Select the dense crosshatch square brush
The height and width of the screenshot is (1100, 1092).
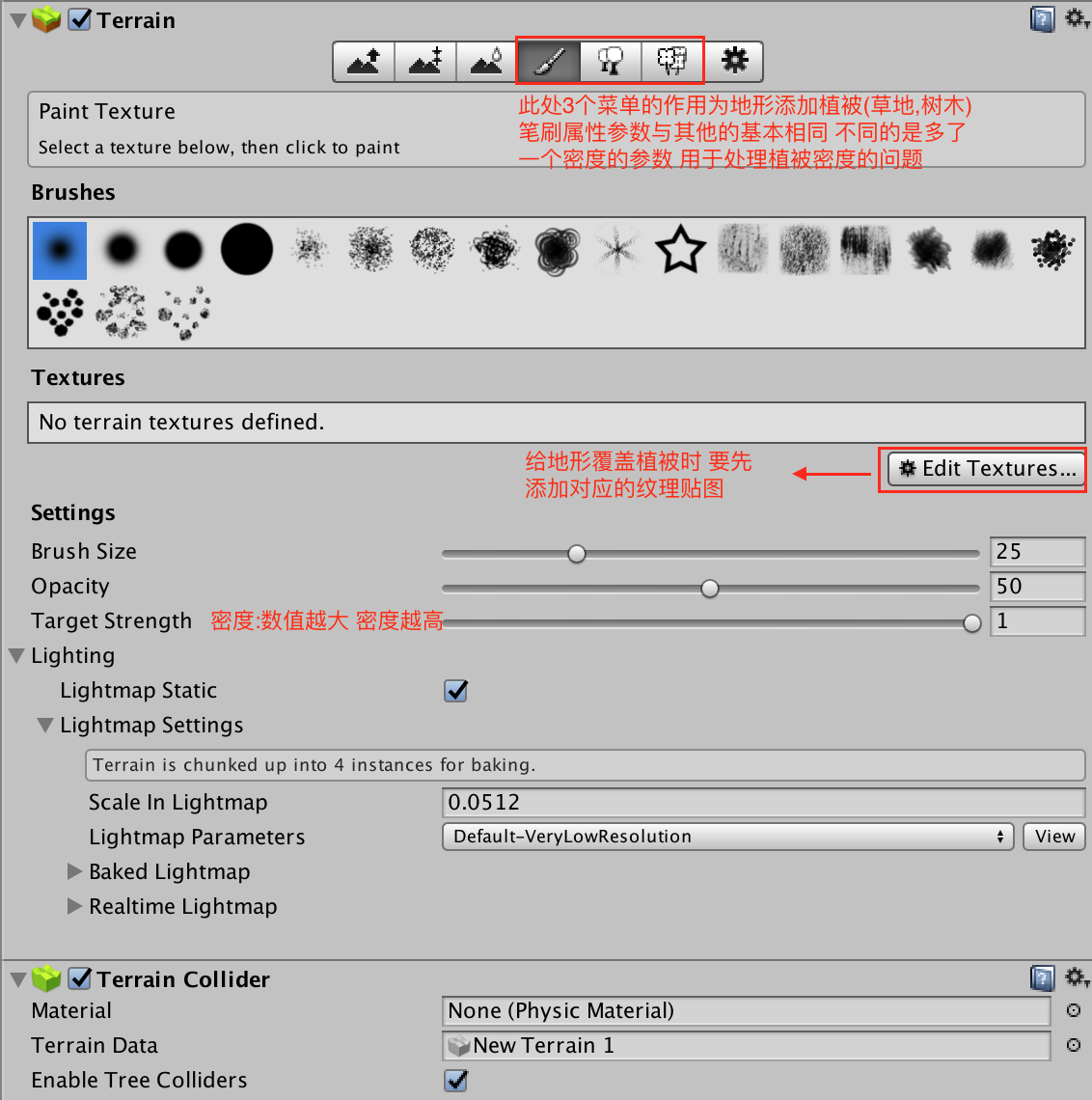[805, 250]
